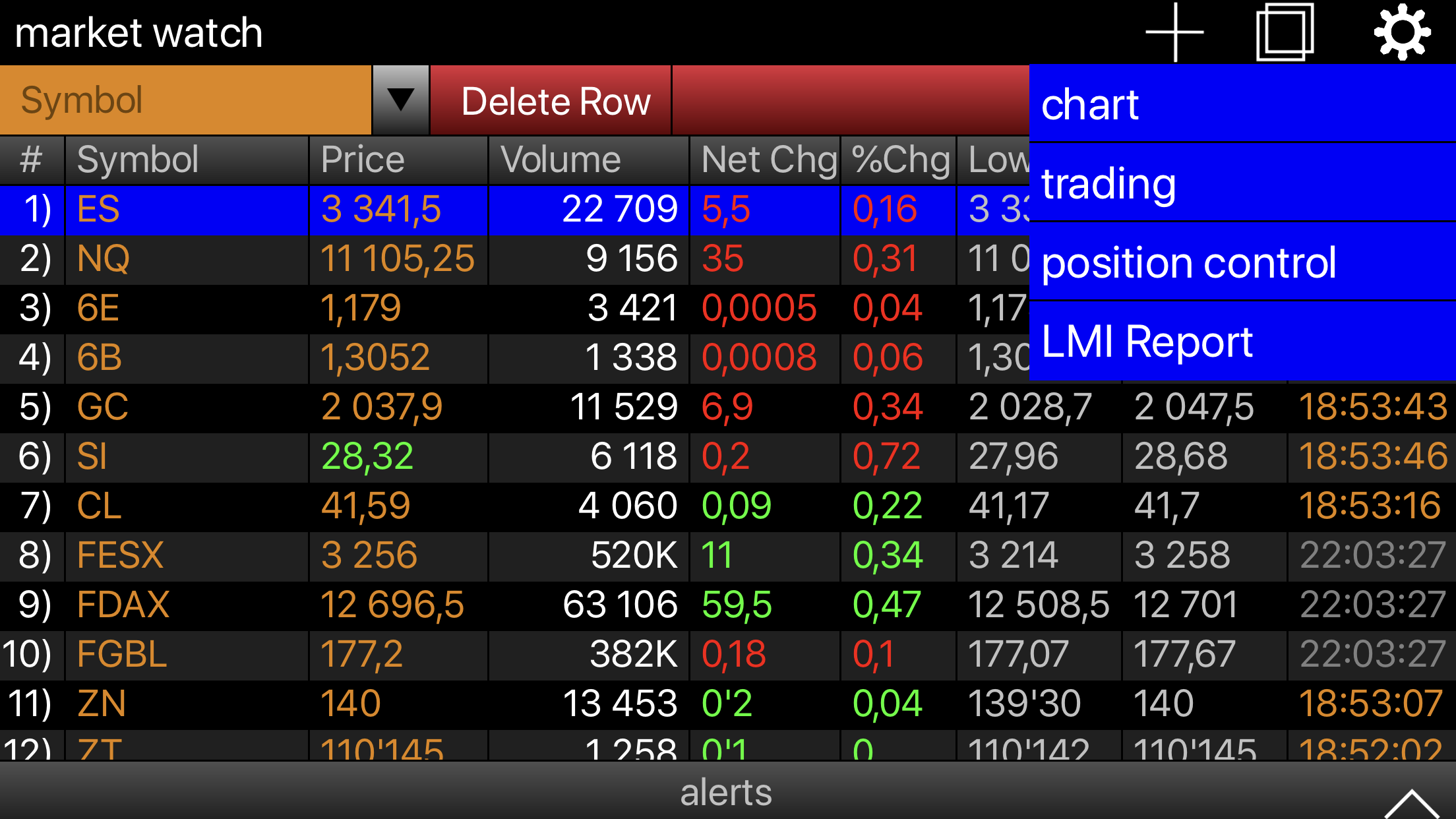Expand the alerts panel chevron
Screen dimensions: 1456x819
[1411, 803]
